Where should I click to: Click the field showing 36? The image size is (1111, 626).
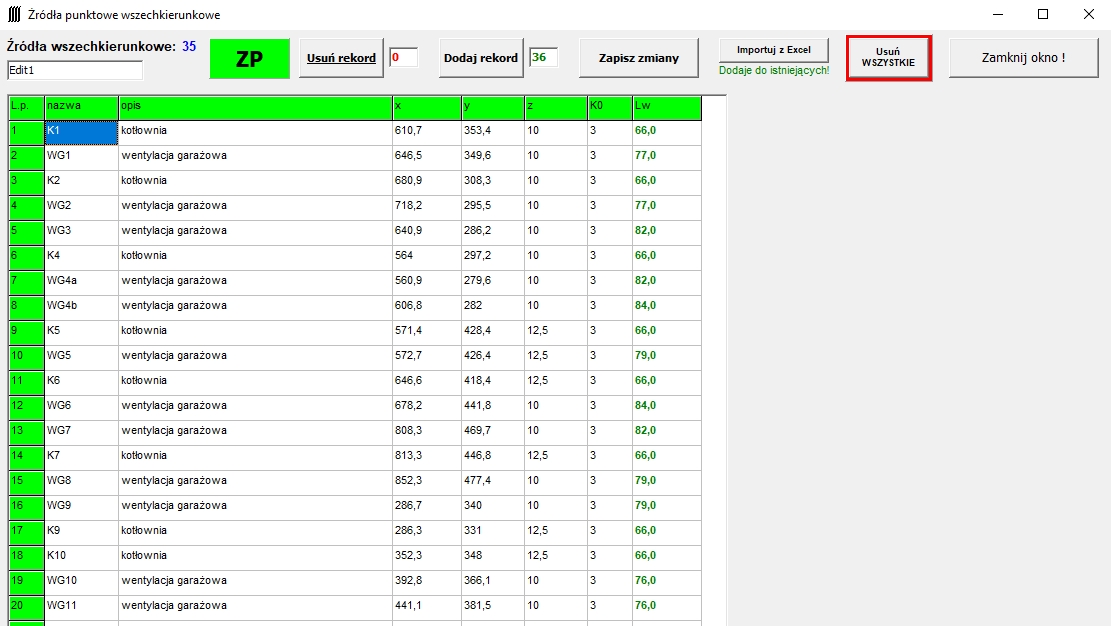pos(543,58)
